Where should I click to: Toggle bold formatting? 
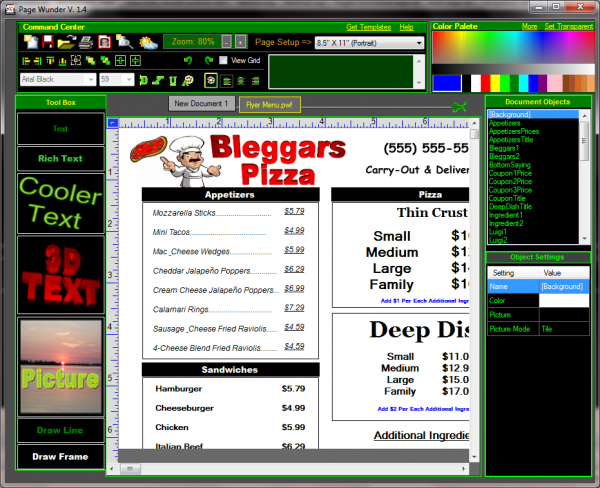click(144, 80)
